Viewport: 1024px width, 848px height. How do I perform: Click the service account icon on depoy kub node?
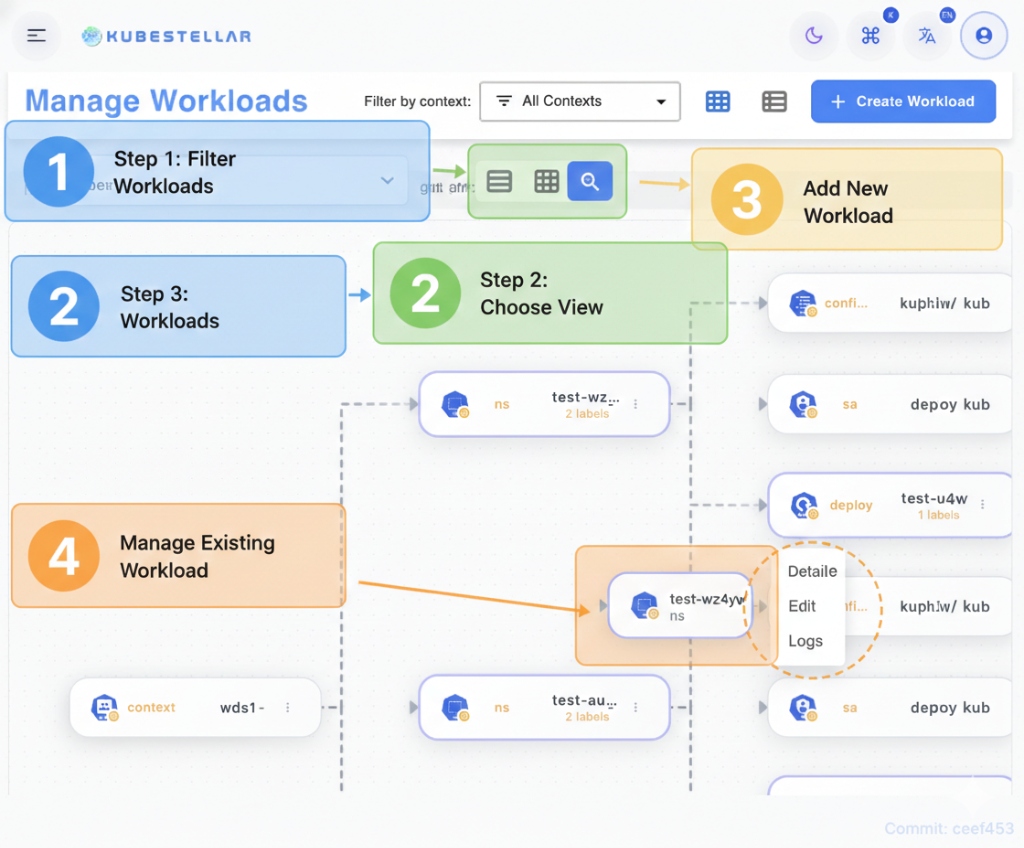pos(803,404)
